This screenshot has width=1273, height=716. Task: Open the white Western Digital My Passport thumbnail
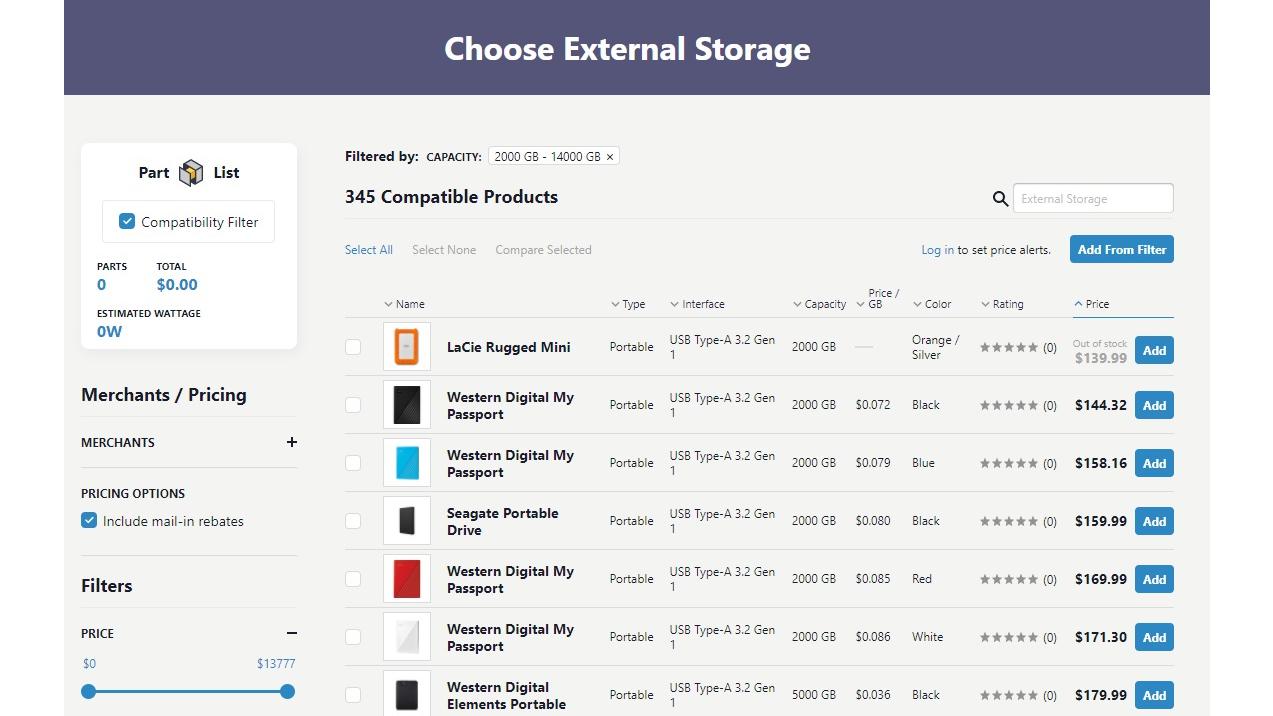click(407, 637)
